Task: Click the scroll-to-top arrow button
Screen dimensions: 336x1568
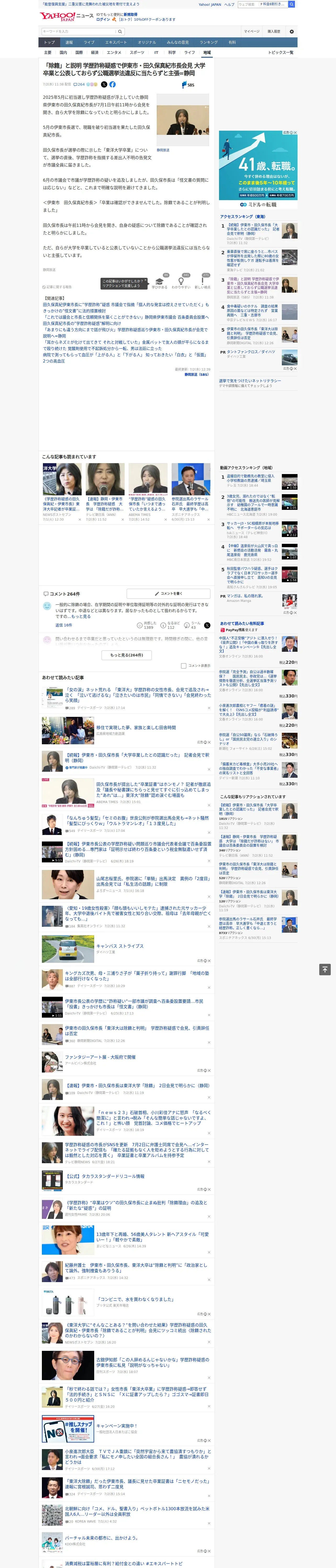Action: [x=325, y=970]
